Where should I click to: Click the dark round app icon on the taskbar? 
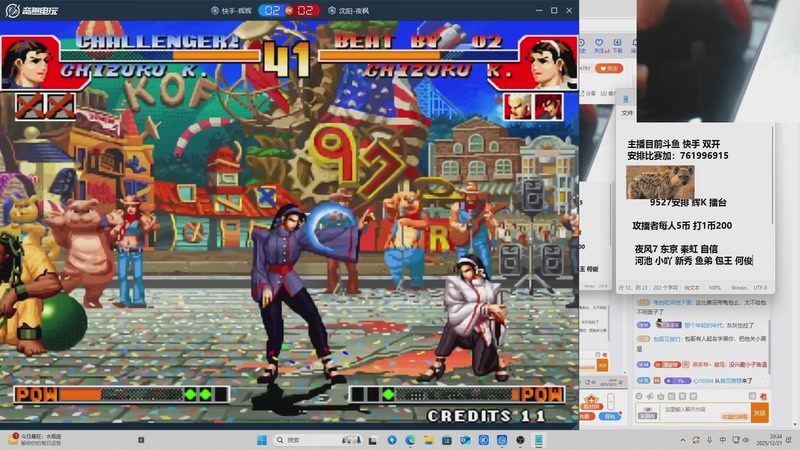click(520, 440)
